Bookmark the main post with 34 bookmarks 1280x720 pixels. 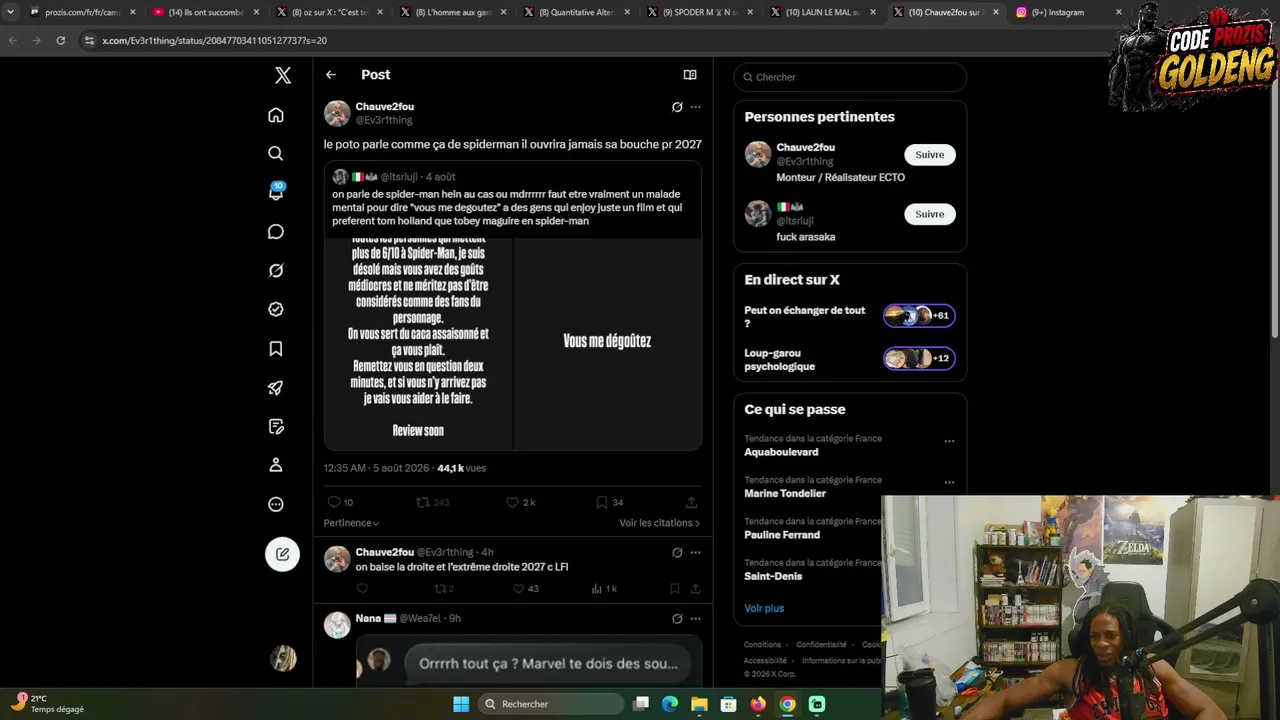(609, 502)
